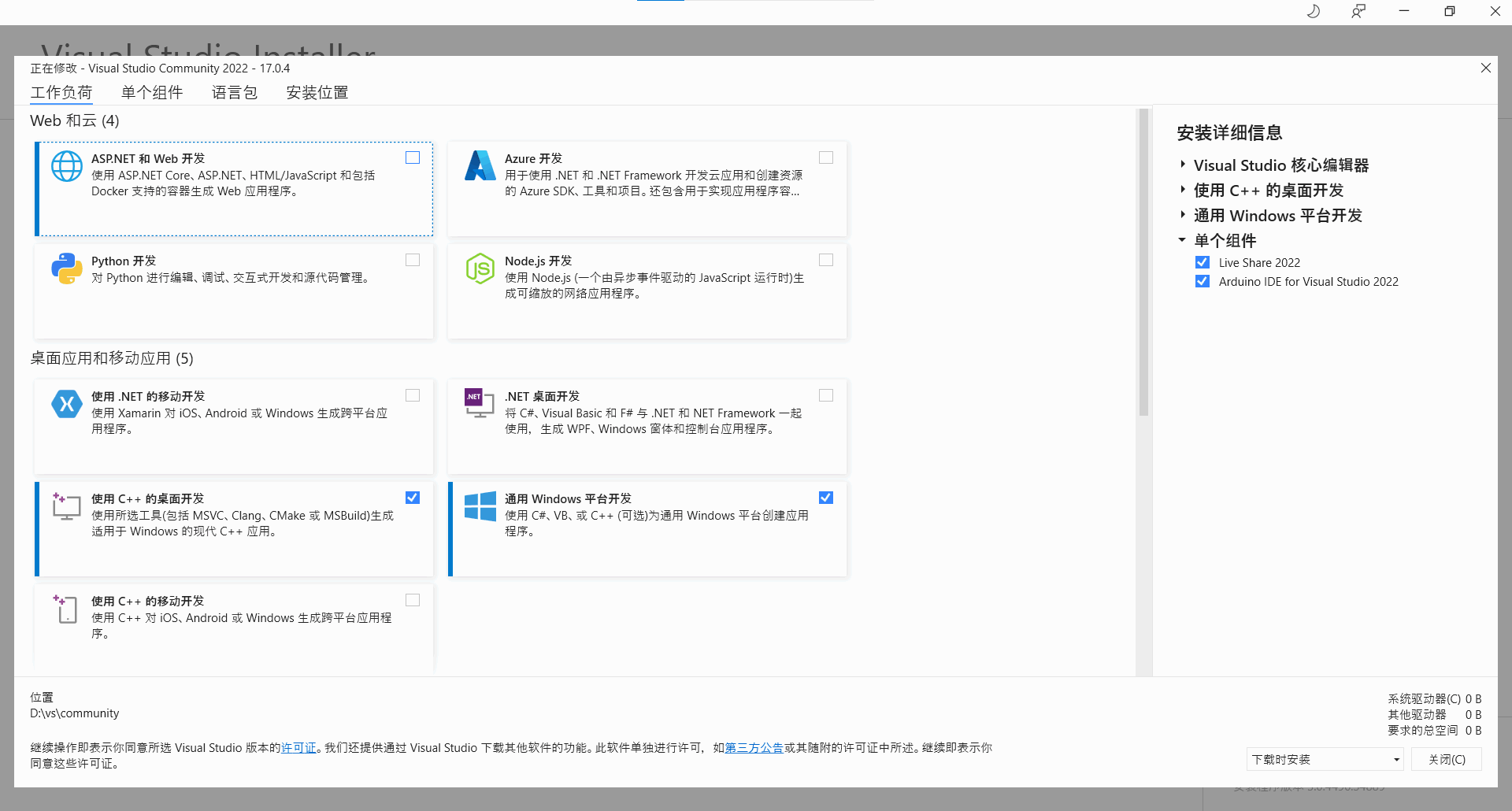1512x811 pixels.
Task: Click the 安装详细信息 heading
Action: [x=1229, y=132]
